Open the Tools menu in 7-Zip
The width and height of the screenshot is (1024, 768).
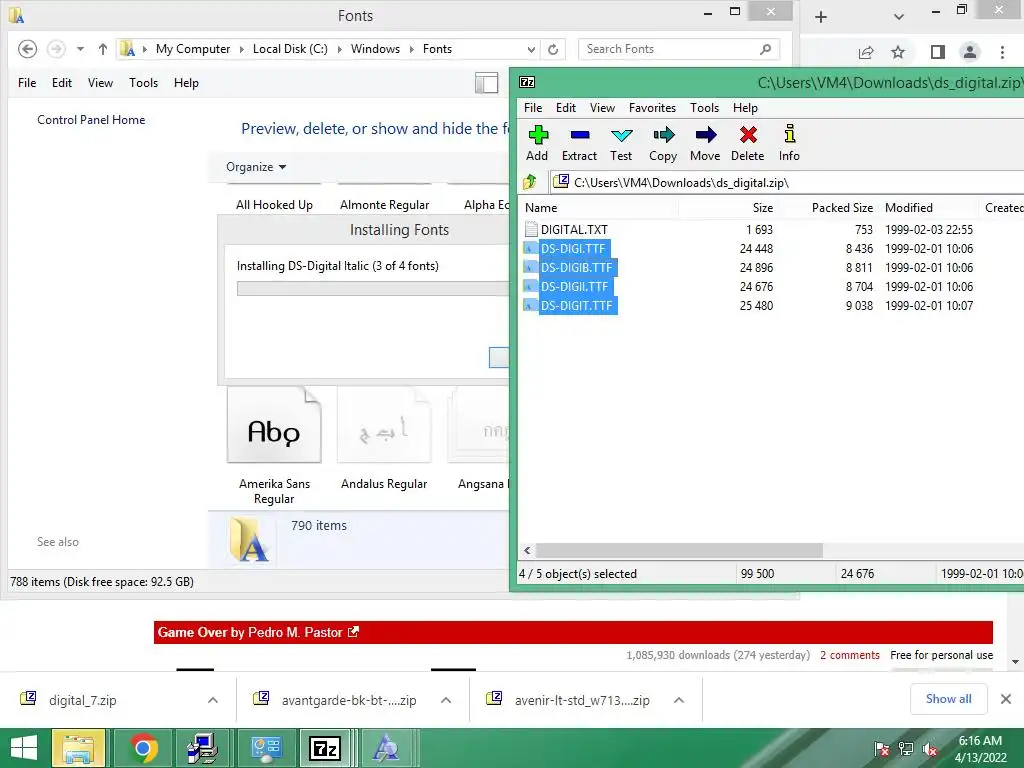point(704,108)
